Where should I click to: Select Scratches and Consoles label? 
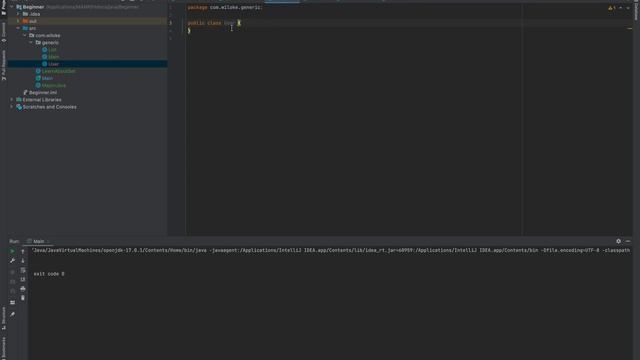tap(49, 107)
